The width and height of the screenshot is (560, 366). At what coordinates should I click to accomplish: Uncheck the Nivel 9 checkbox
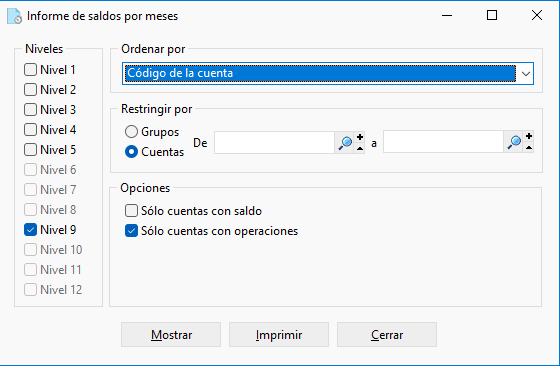point(30,230)
